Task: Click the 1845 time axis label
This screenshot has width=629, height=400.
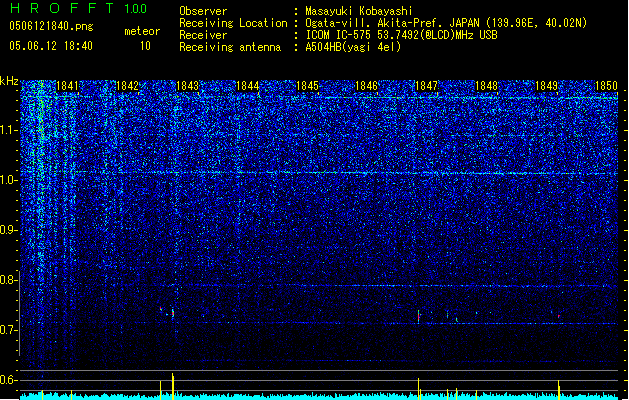Action: click(x=307, y=85)
